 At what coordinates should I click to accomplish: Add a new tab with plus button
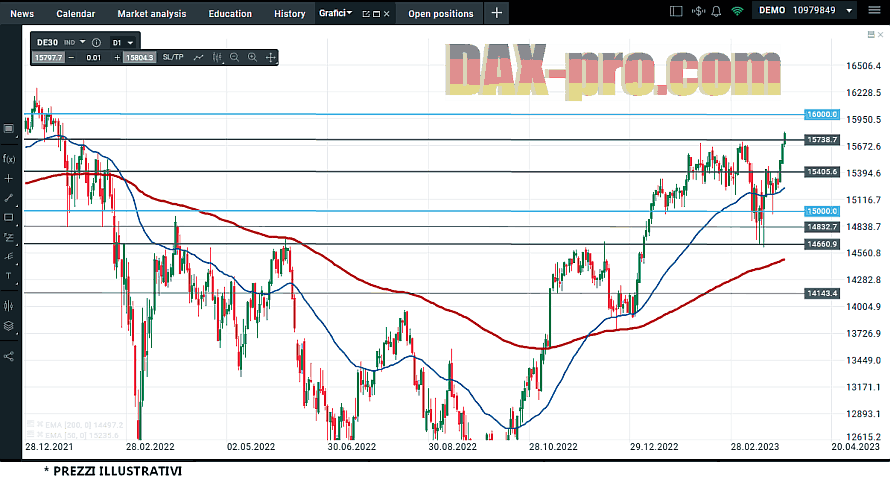pyautogui.click(x=497, y=12)
